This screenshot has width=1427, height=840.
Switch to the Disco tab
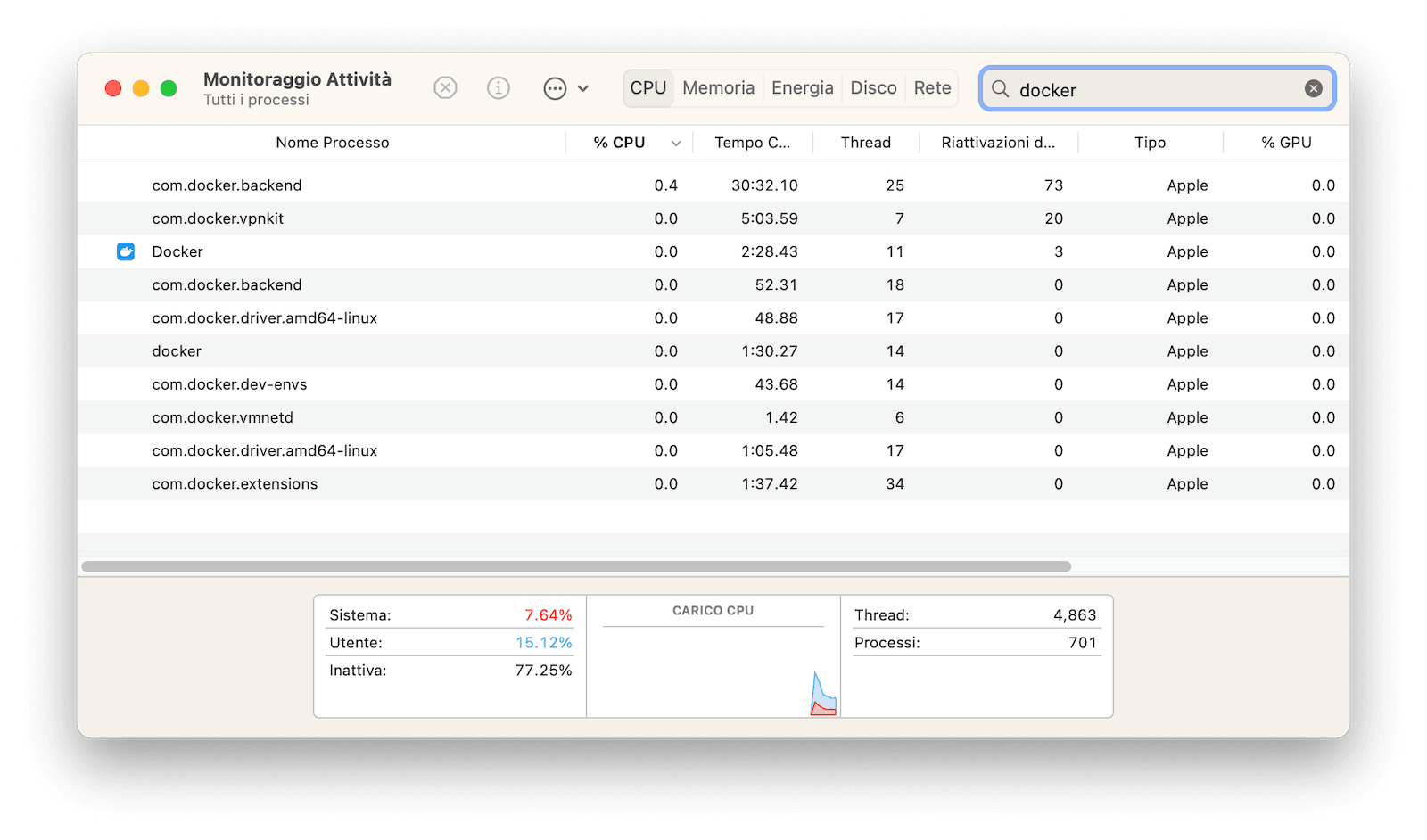(x=874, y=88)
